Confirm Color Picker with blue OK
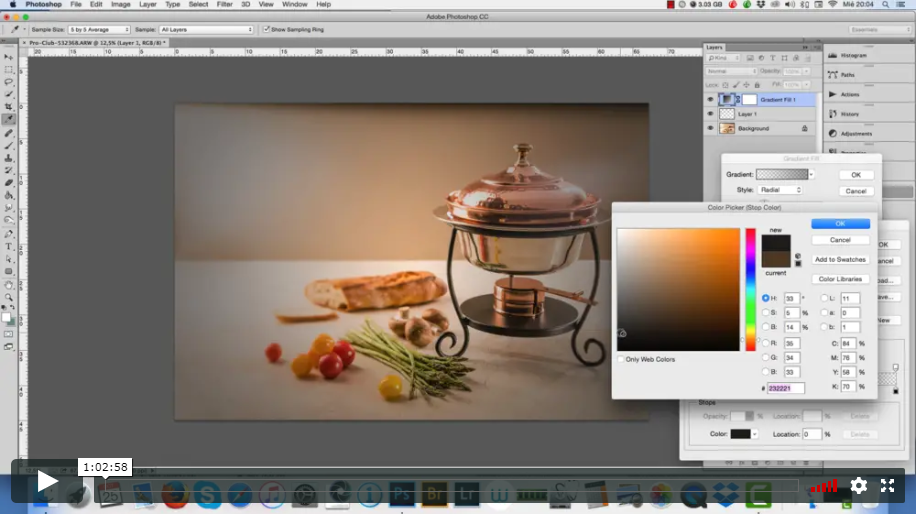 840,224
